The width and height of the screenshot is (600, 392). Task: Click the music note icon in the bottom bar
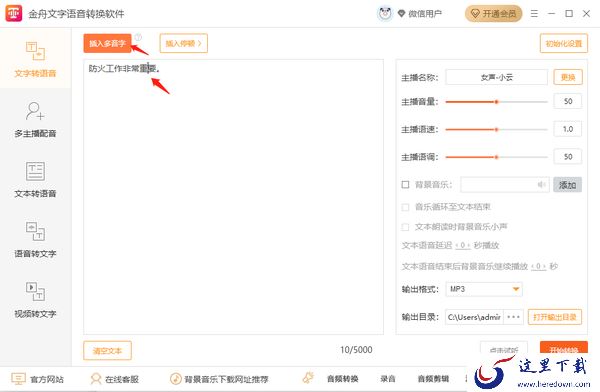(176, 379)
